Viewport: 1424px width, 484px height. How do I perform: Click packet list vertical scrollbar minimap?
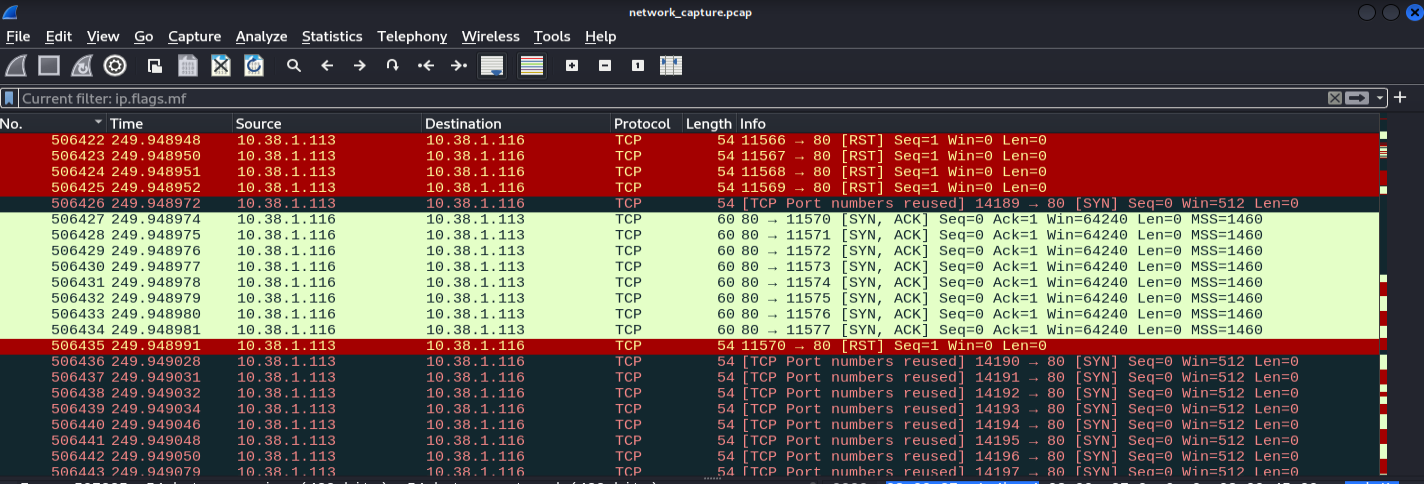point(1384,295)
